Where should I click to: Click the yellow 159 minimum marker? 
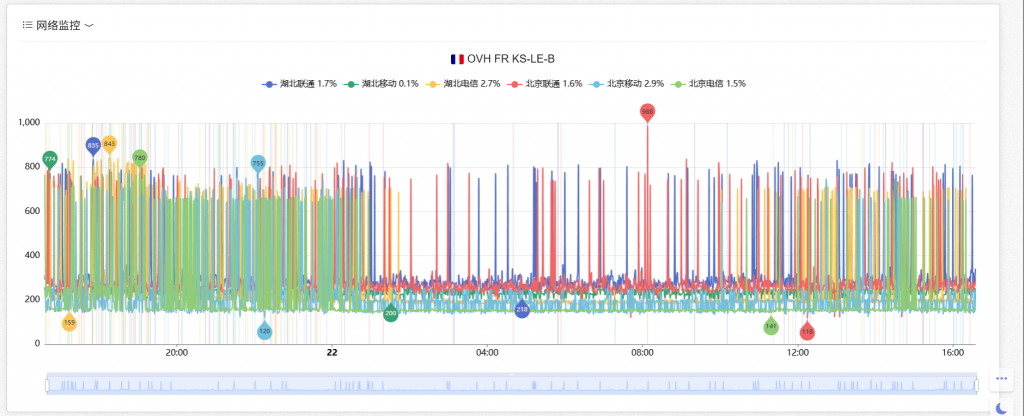(69, 322)
